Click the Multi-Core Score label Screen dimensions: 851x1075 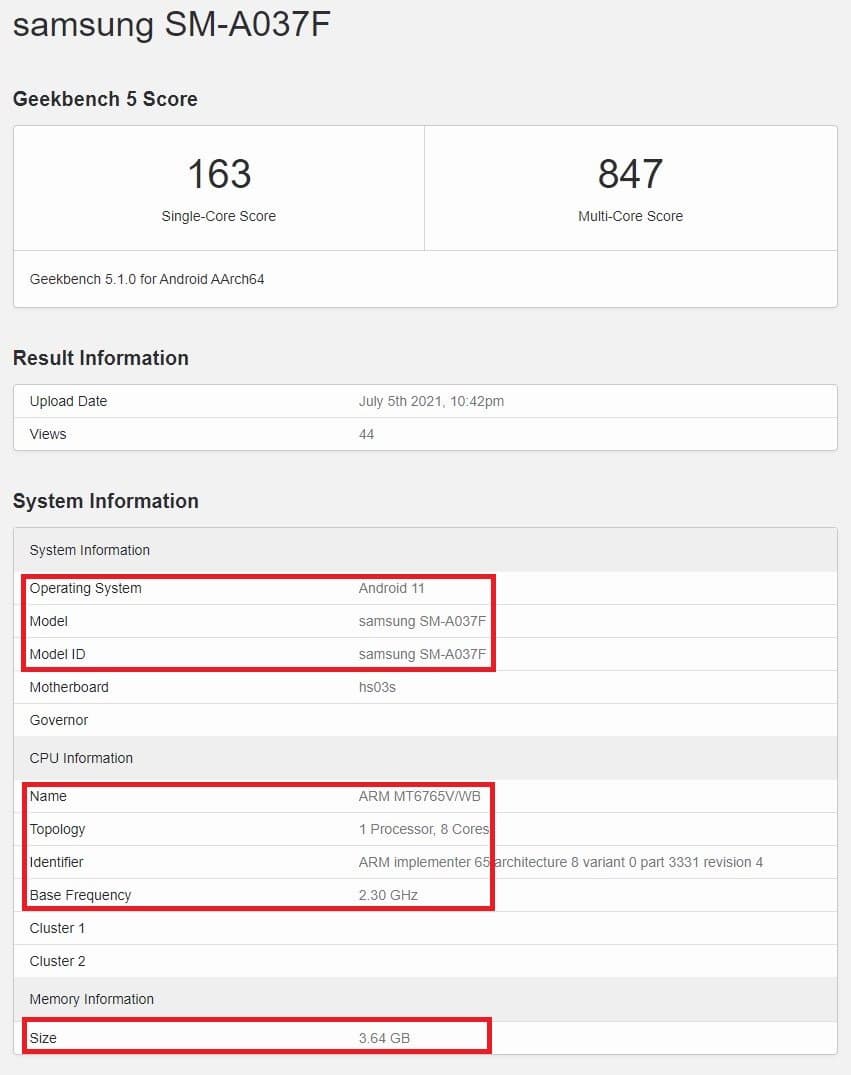point(630,216)
